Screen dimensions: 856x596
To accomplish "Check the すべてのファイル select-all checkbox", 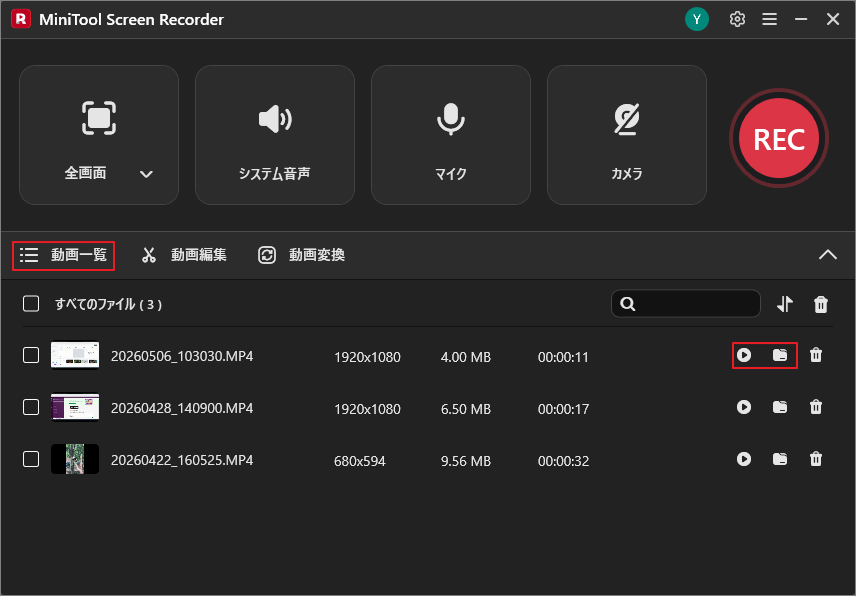I will pyautogui.click(x=31, y=303).
